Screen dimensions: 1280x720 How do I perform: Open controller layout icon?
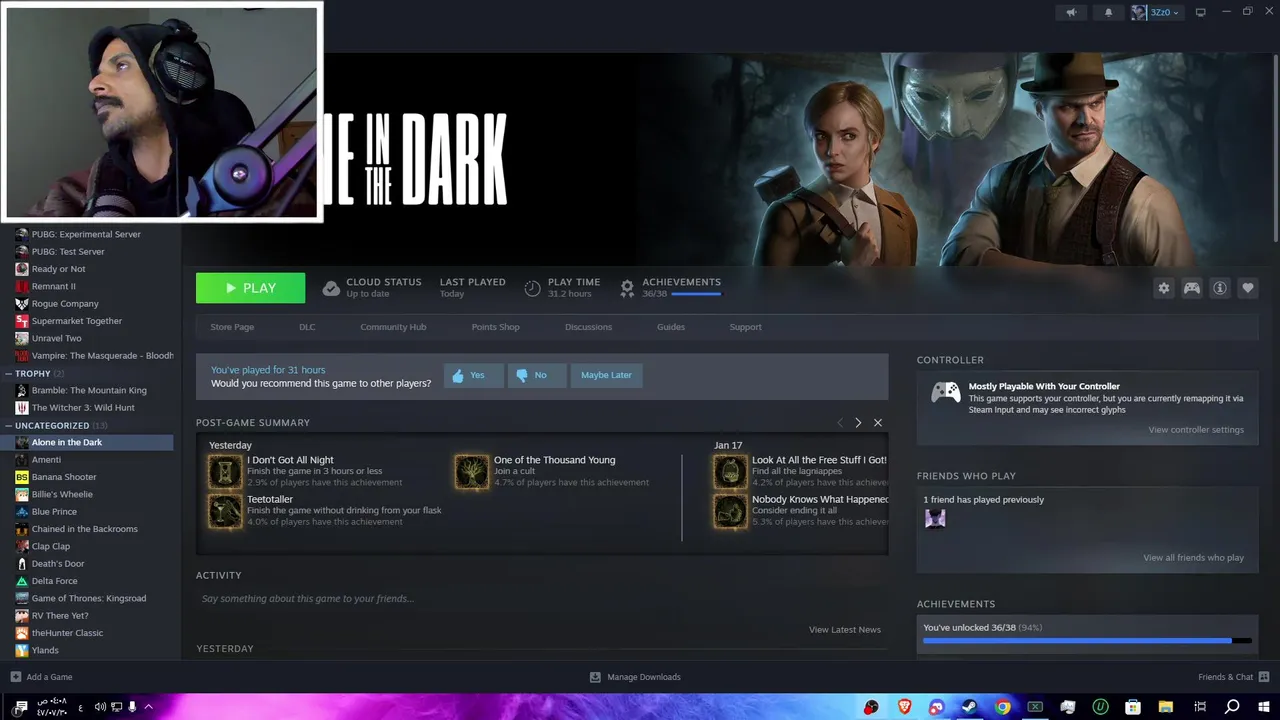pyautogui.click(x=1192, y=288)
